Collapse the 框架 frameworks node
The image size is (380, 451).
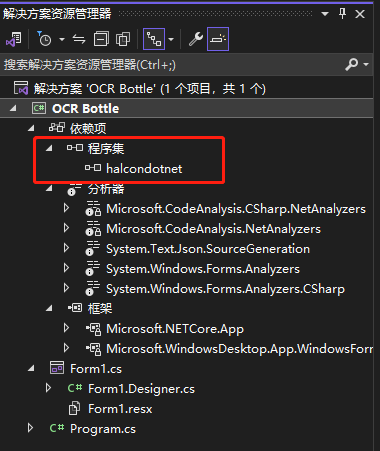(49, 308)
